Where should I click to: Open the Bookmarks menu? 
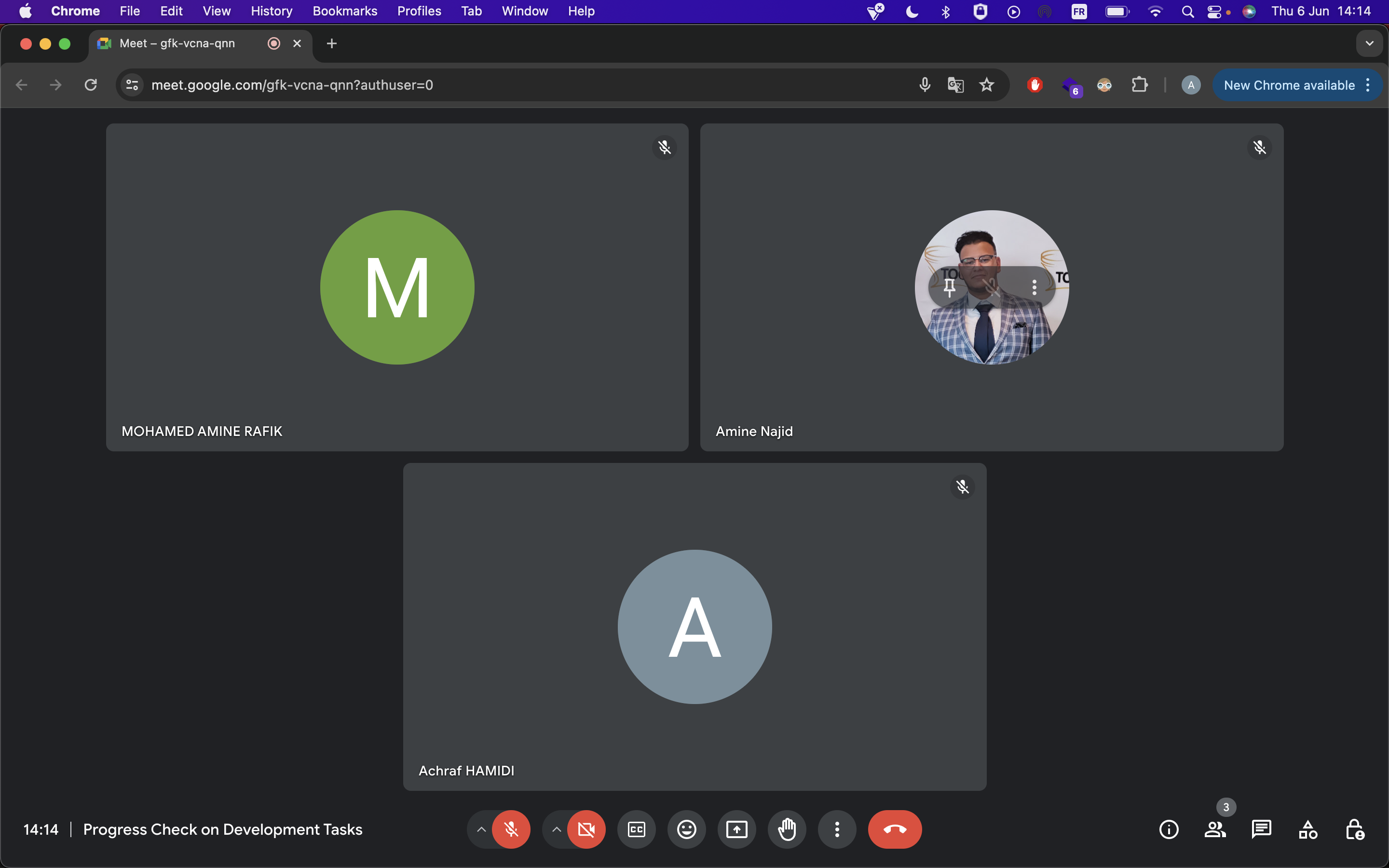point(344,11)
